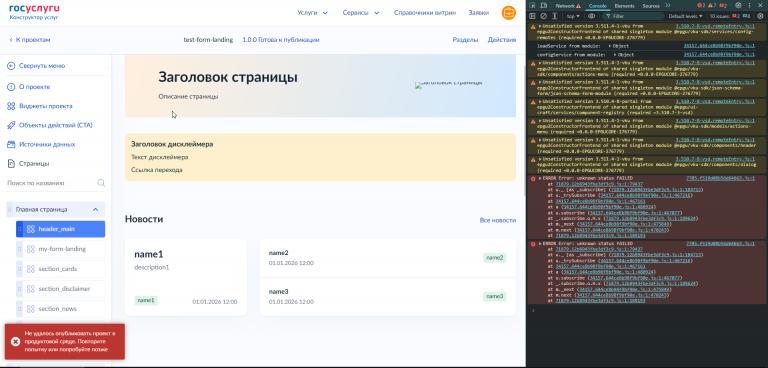
Task: Open the Услуги dropdown menu
Action: [x=312, y=13]
